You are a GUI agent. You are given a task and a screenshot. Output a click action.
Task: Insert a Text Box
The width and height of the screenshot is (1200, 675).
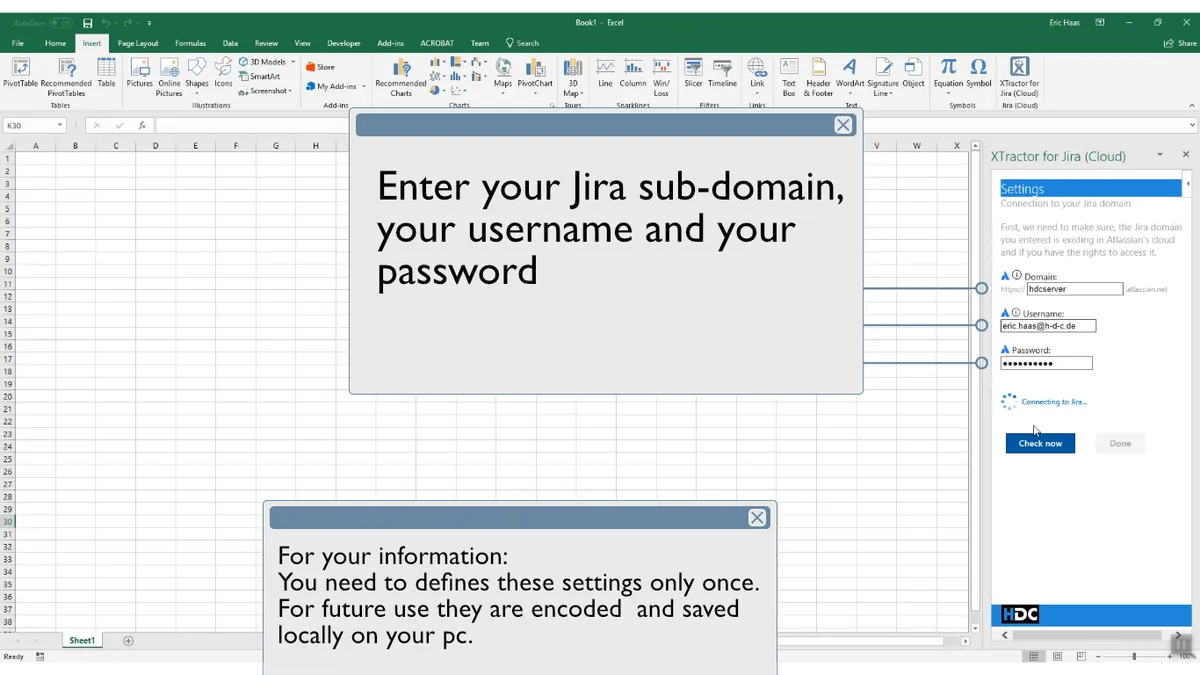click(789, 76)
